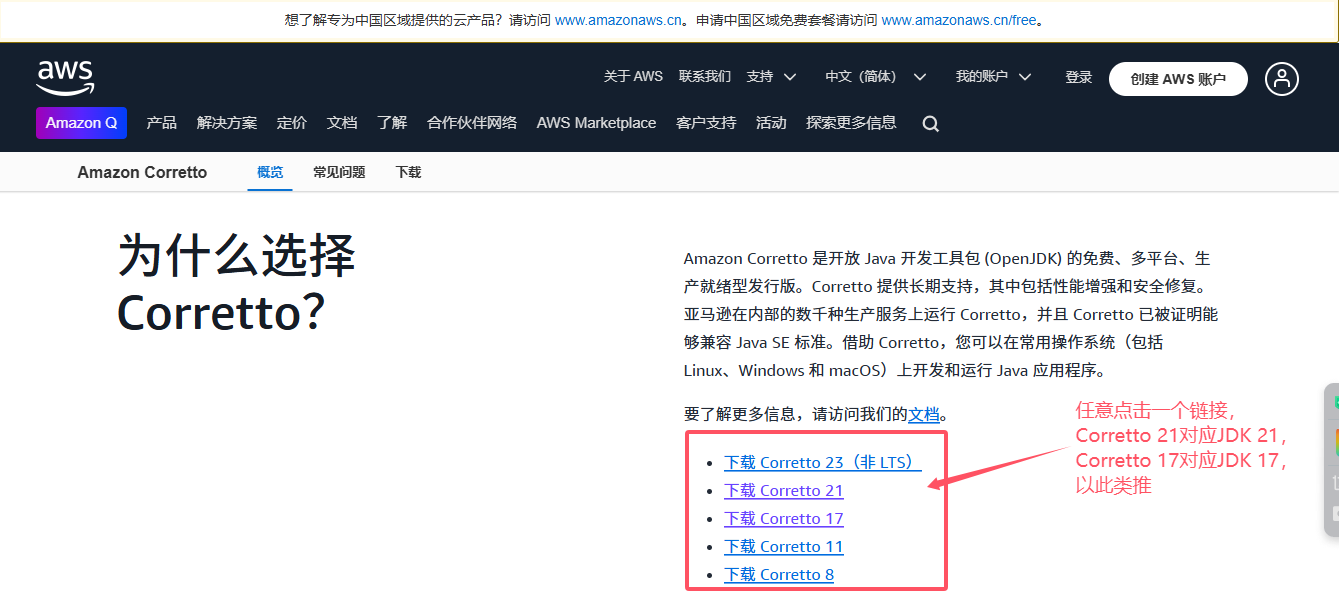Visit www.amazonaws.cn/free banner link

click(959, 20)
